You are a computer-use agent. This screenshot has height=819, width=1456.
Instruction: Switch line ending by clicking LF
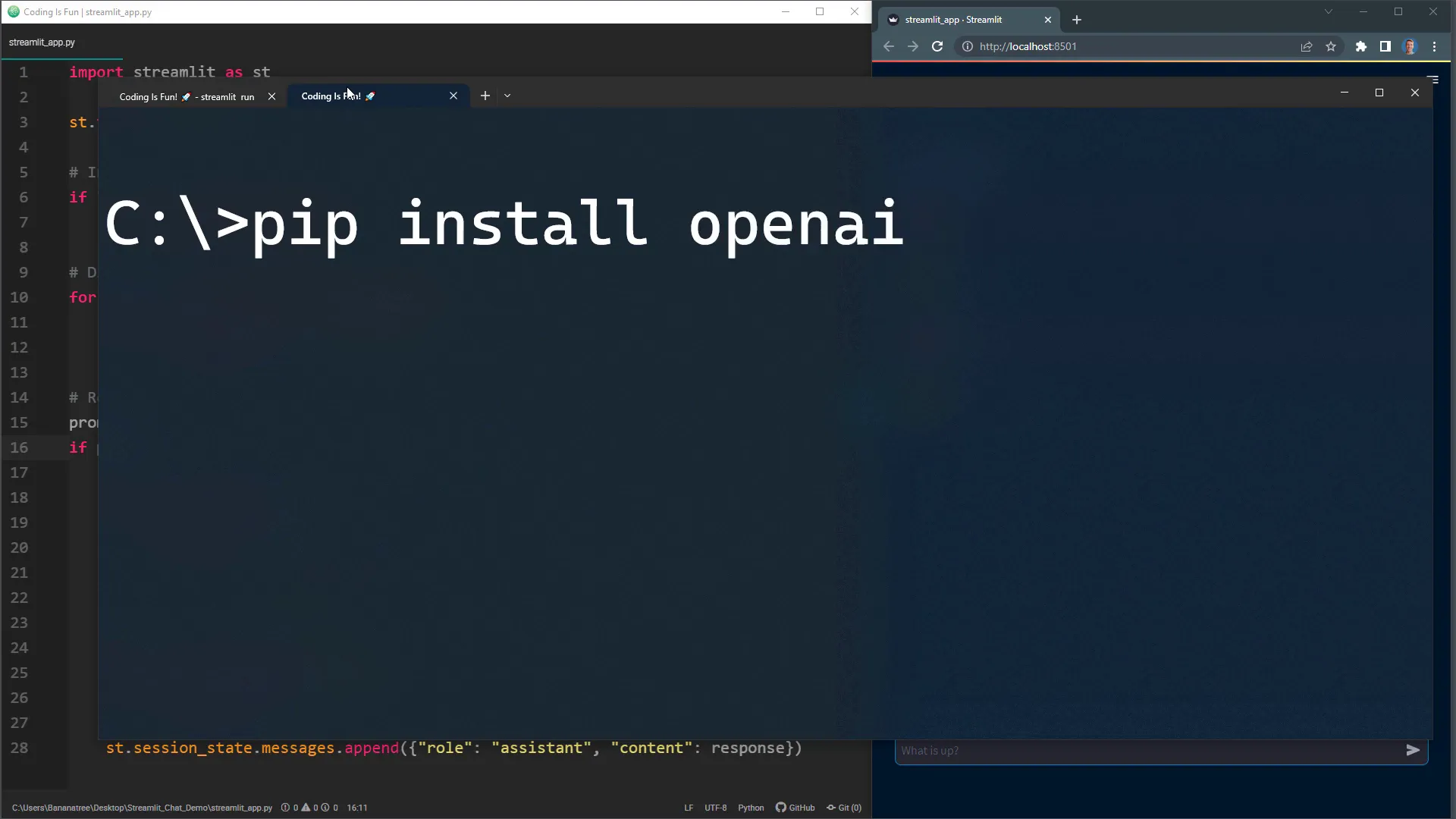(x=688, y=808)
